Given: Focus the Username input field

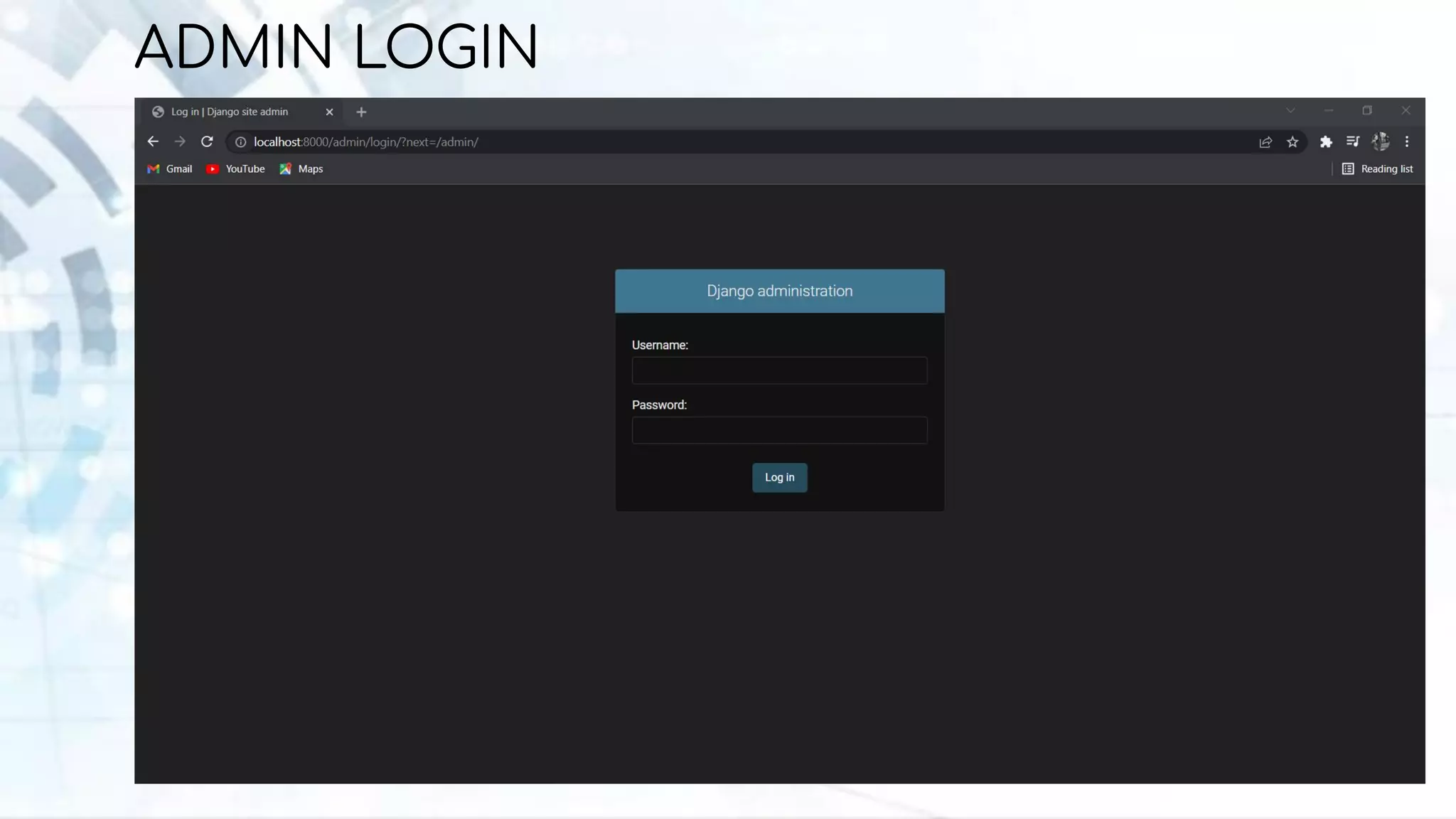Looking at the screenshot, I should point(779,370).
